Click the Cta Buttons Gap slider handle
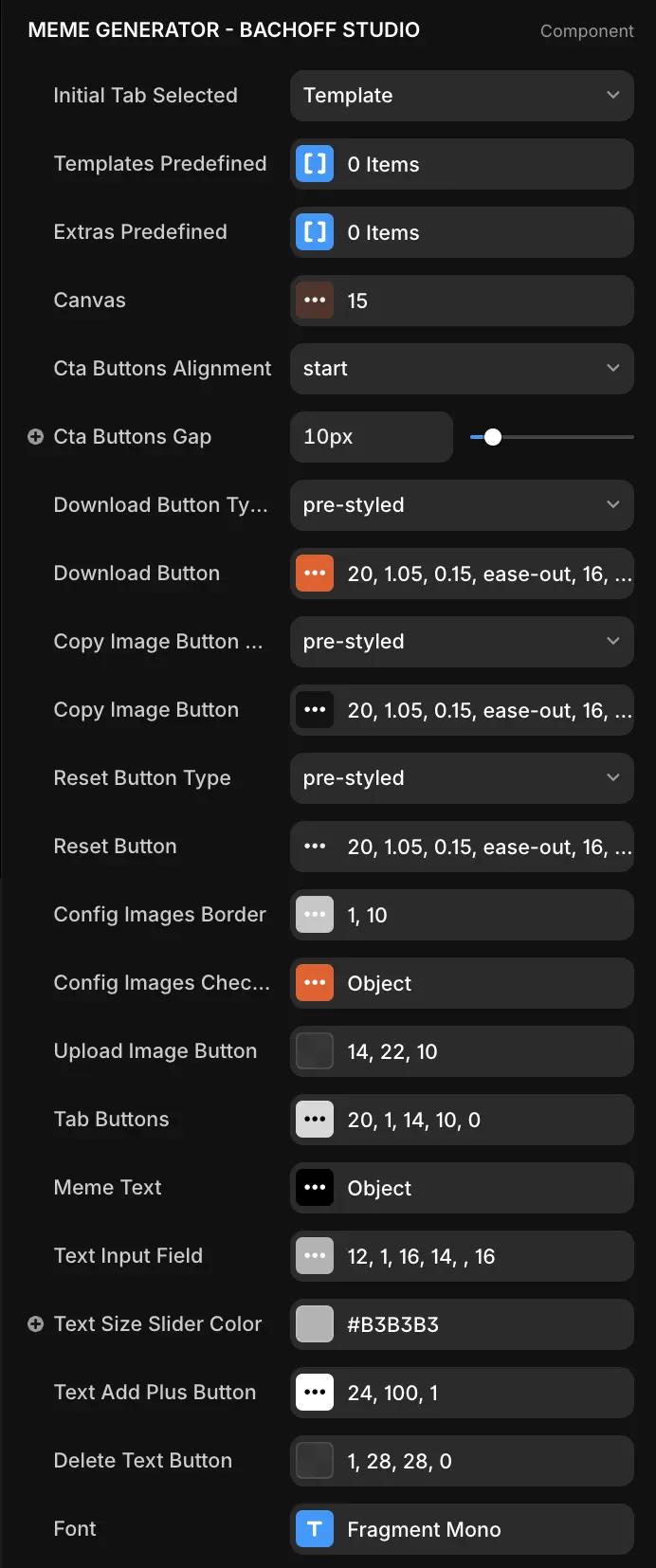This screenshot has height=1568, width=656. [493, 437]
